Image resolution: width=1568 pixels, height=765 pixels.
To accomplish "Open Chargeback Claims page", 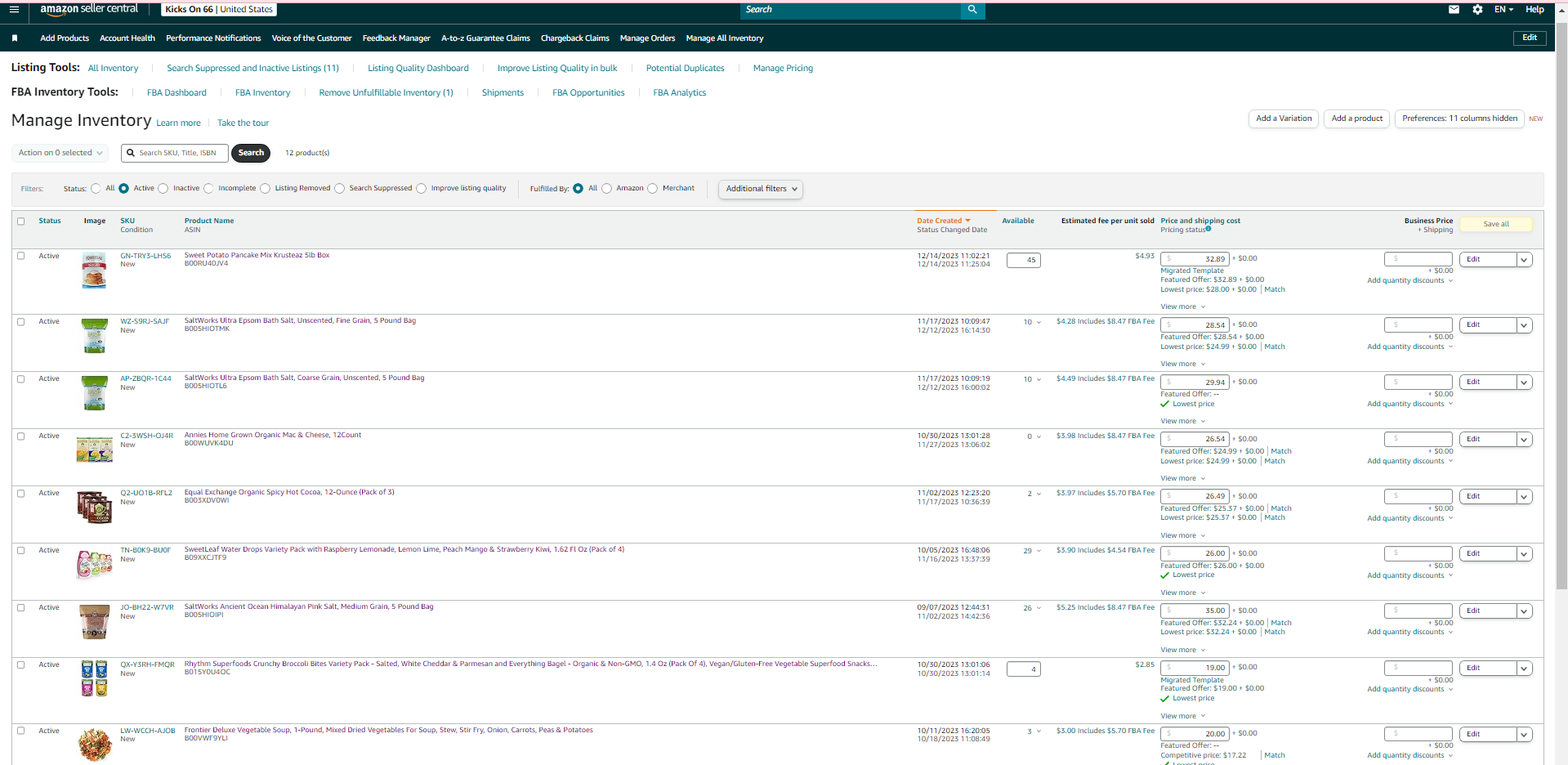I will (575, 38).
